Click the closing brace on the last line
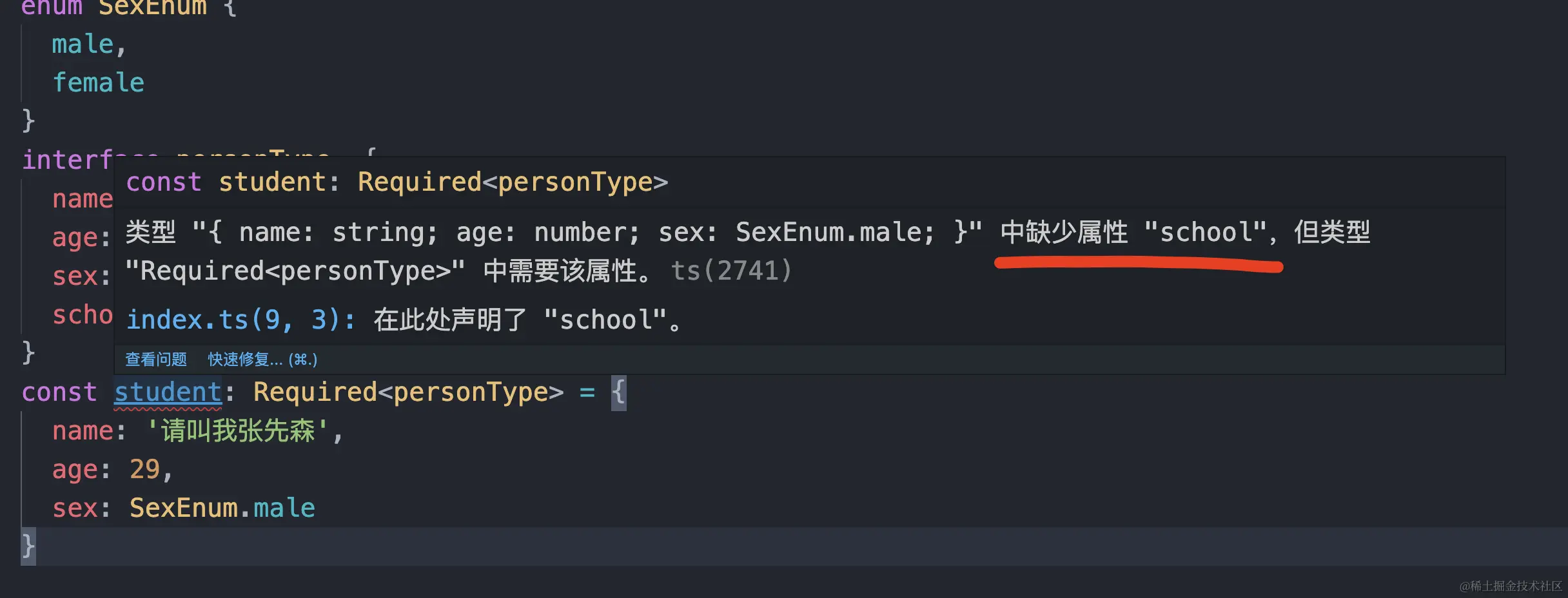The image size is (1568, 598). tap(28, 546)
